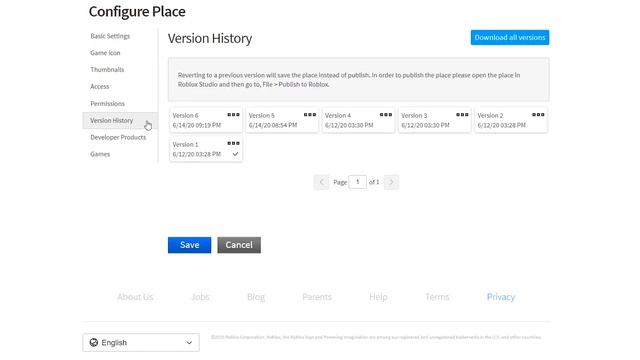Click the 6/14/20 08:54 PM date

(x=273, y=125)
